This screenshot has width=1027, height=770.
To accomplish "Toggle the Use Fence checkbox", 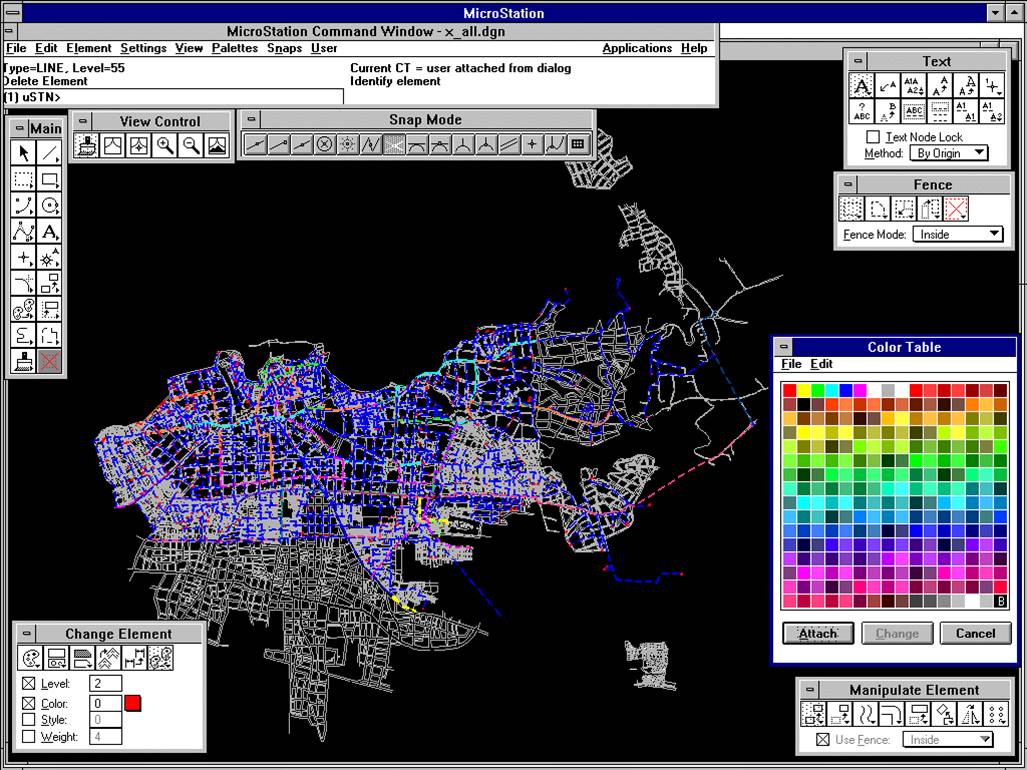I will (x=823, y=740).
